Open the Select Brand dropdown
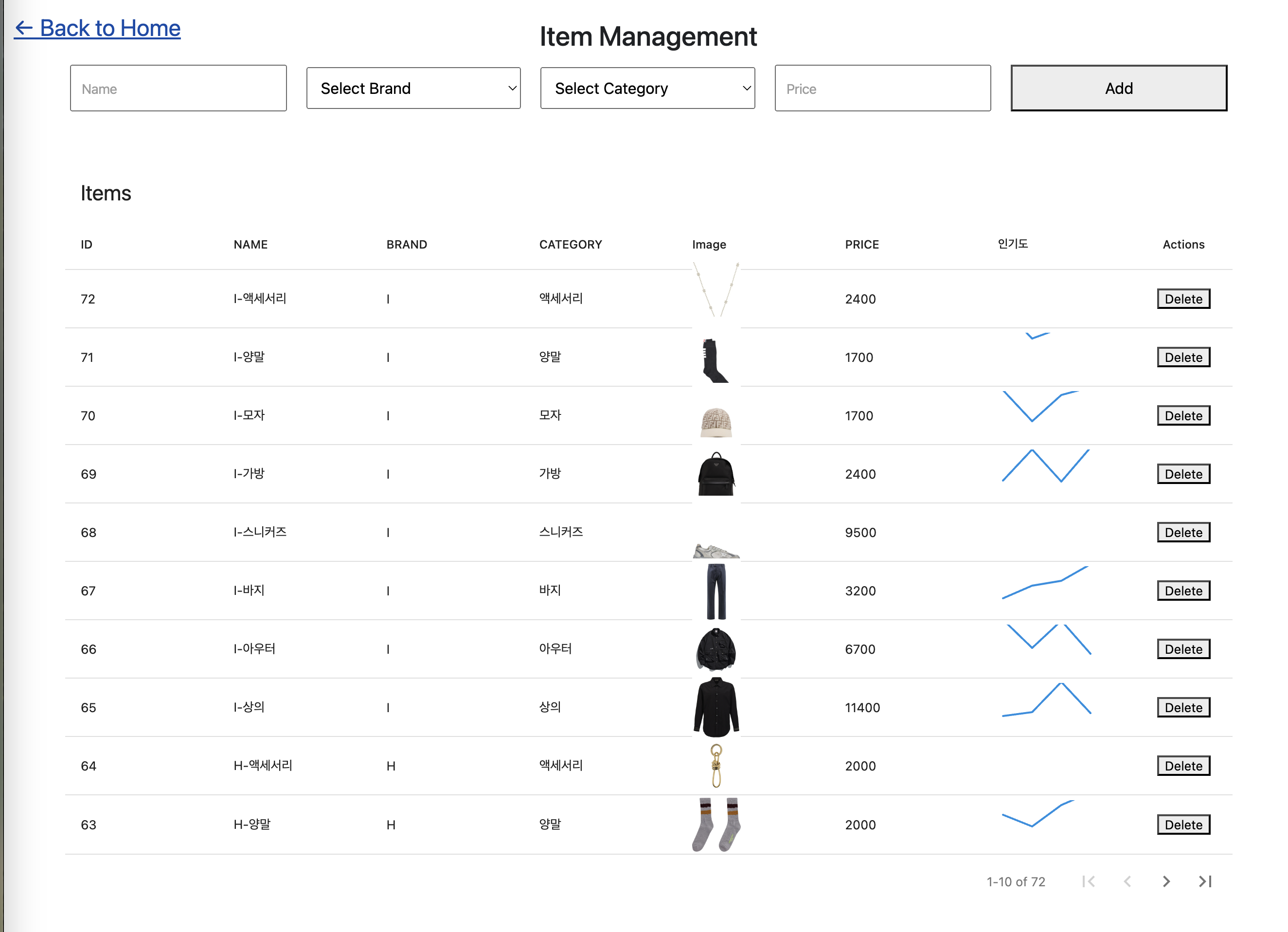The width and height of the screenshot is (1288, 932). [413, 88]
